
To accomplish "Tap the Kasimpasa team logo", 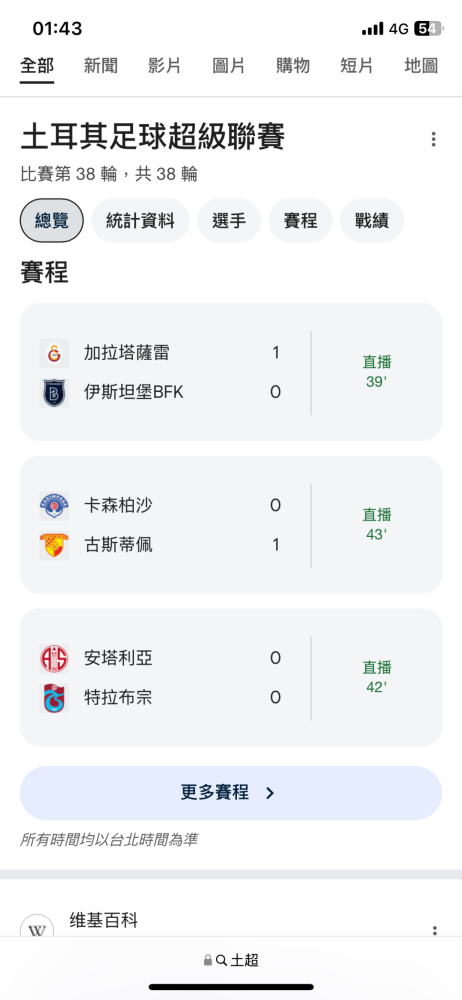I will point(54,506).
